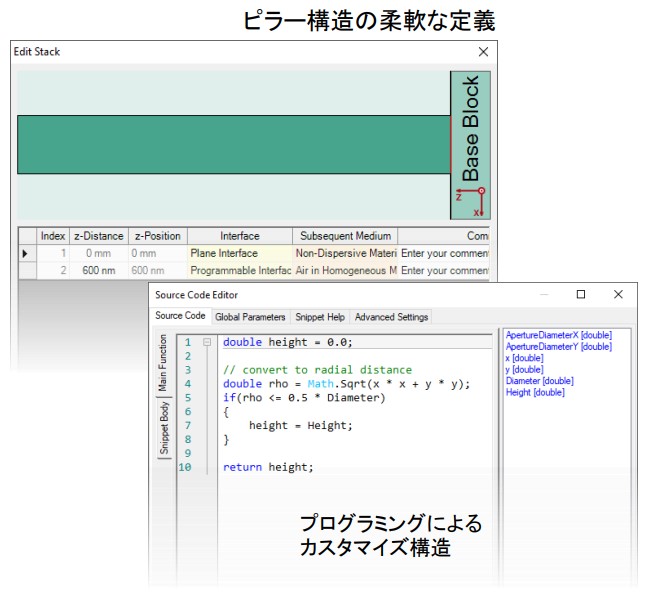This screenshot has height=603, width=645.
Task: Switch to the Global Parameters tab
Action: [x=250, y=317]
